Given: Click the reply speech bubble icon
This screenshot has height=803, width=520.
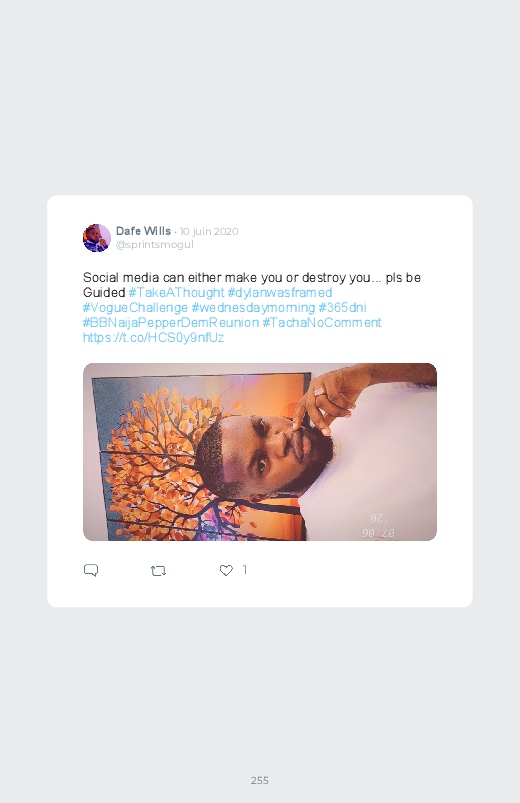Looking at the screenshot, I should coord(91,570).
